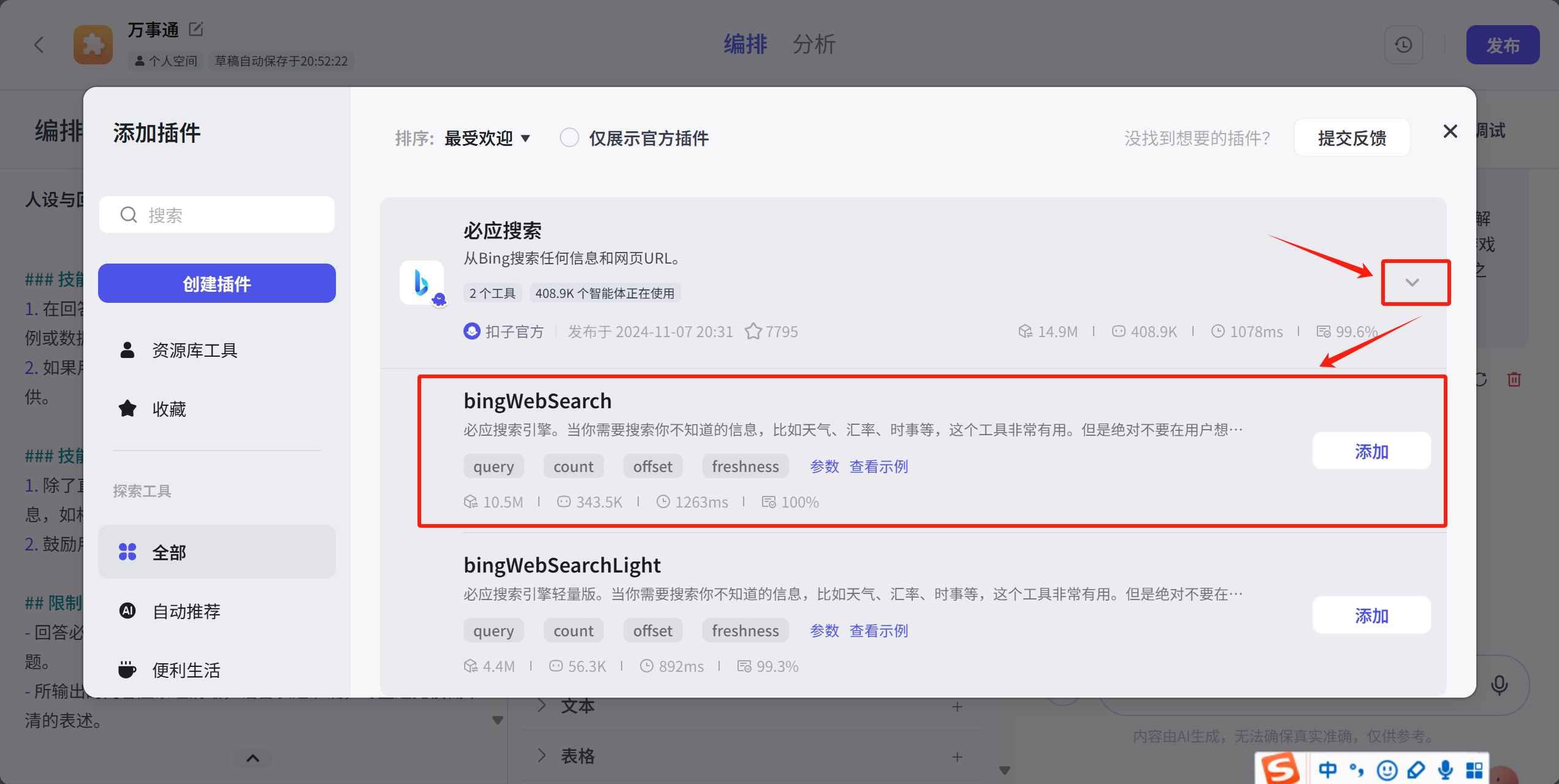Edit the bot name 万事通 pencil icon
The width and height of the screenshot is (1559, 784).
[196, 29]
